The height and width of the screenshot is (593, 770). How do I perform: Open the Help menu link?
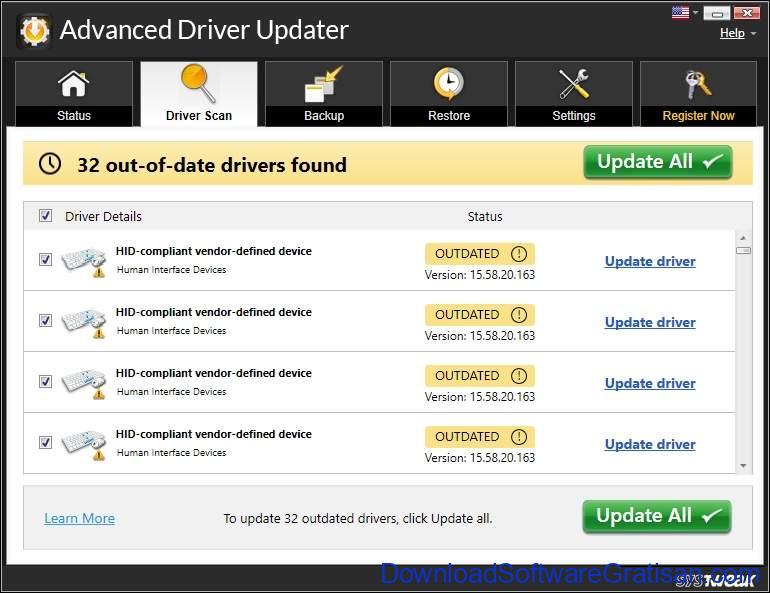[732, 33]
